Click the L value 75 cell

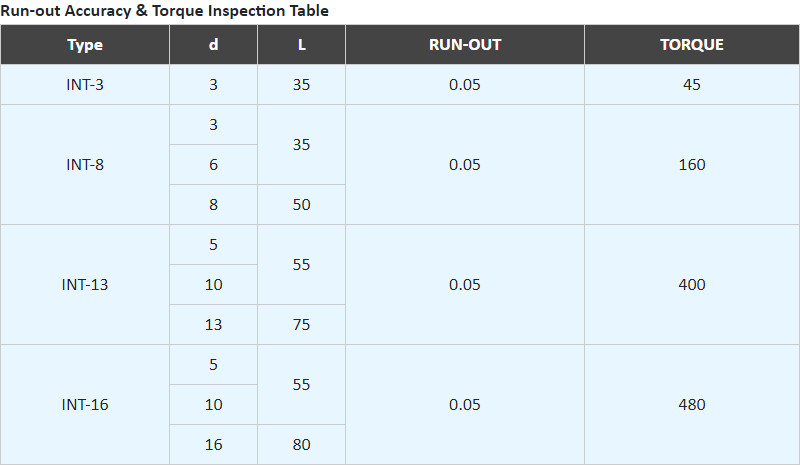coord(301,325)
